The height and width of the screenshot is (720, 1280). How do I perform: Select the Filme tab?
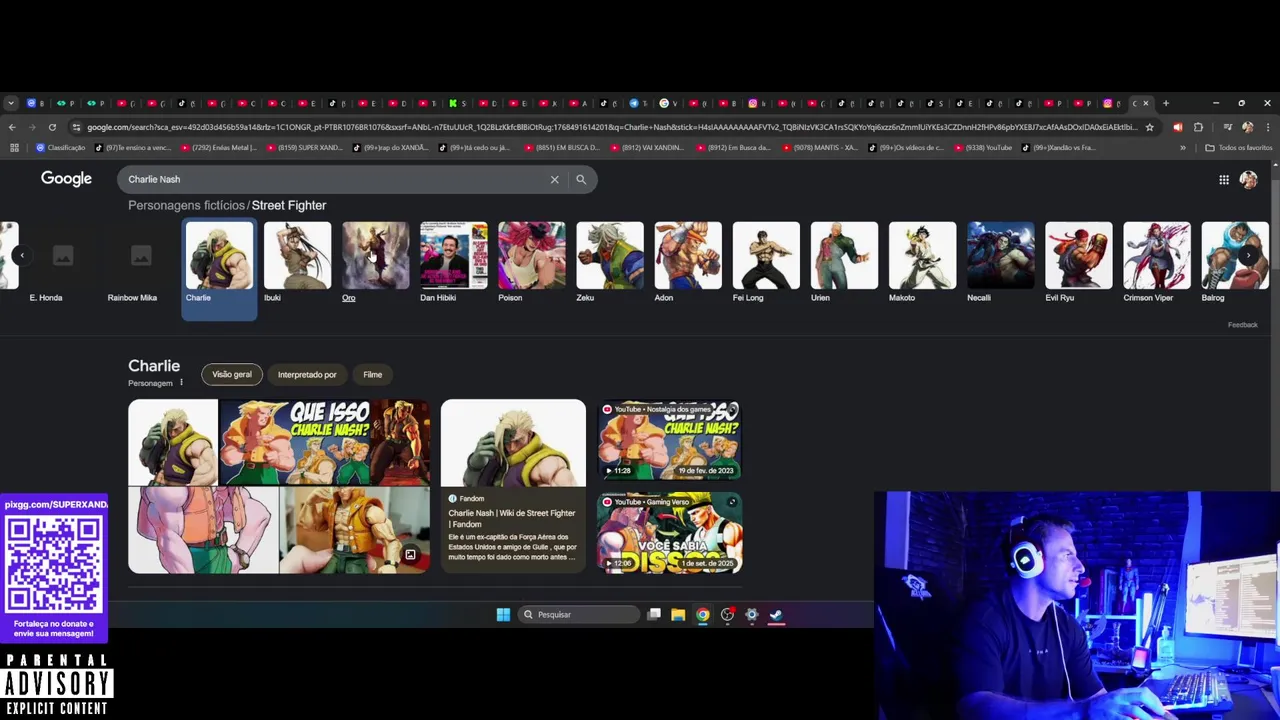click(x=372, y=375)
